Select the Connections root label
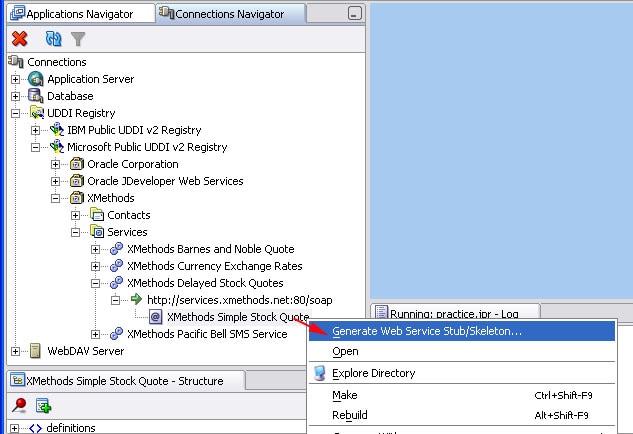Image resolution: width=633 pixels, height=434 pixels. click(x=57, y=62)
